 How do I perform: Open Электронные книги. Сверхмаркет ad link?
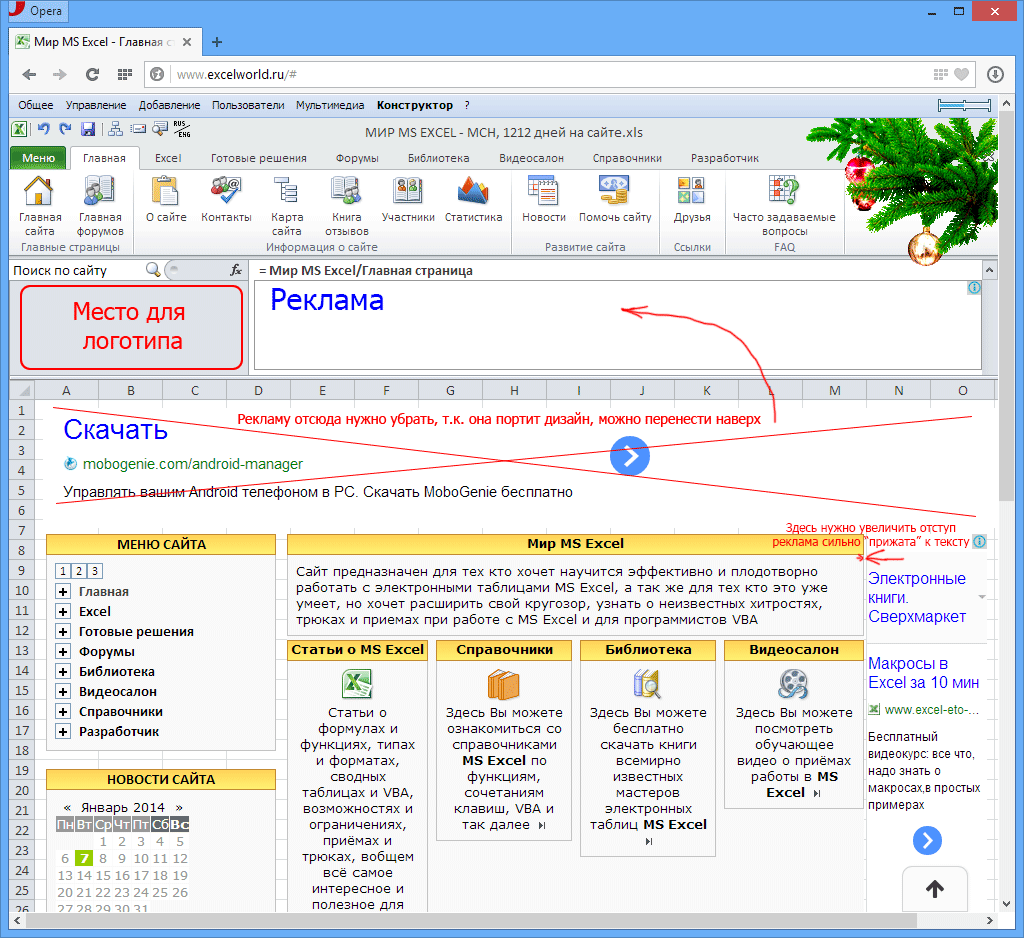(917, 598)
